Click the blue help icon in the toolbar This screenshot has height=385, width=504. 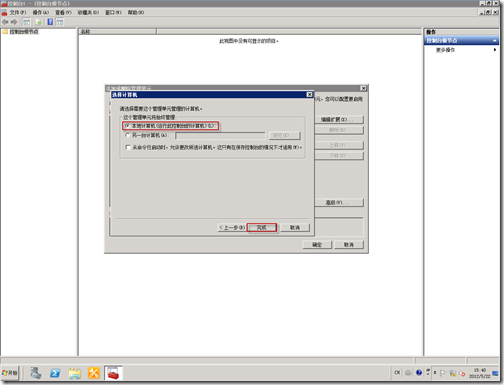(x=50, y=22)
